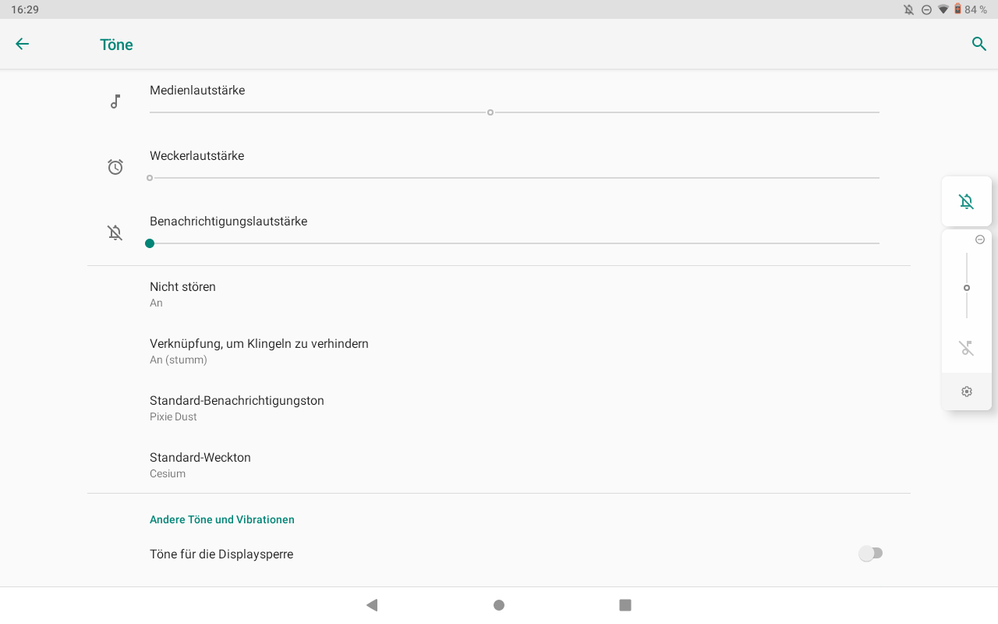Image resolution: width=998 pixels, height=624 pixels.
Task: Adjust the Weckerlautstärke slider
Action: (150, 178)
